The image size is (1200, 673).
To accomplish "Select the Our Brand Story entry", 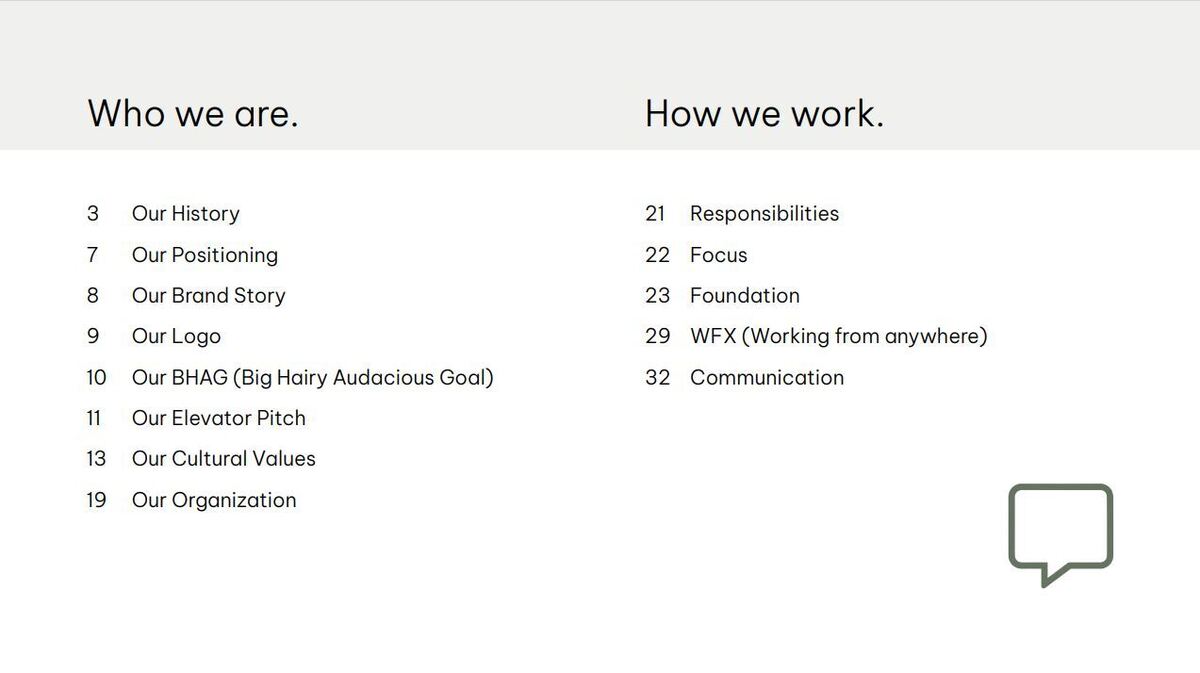I will [x=209, y=296].
